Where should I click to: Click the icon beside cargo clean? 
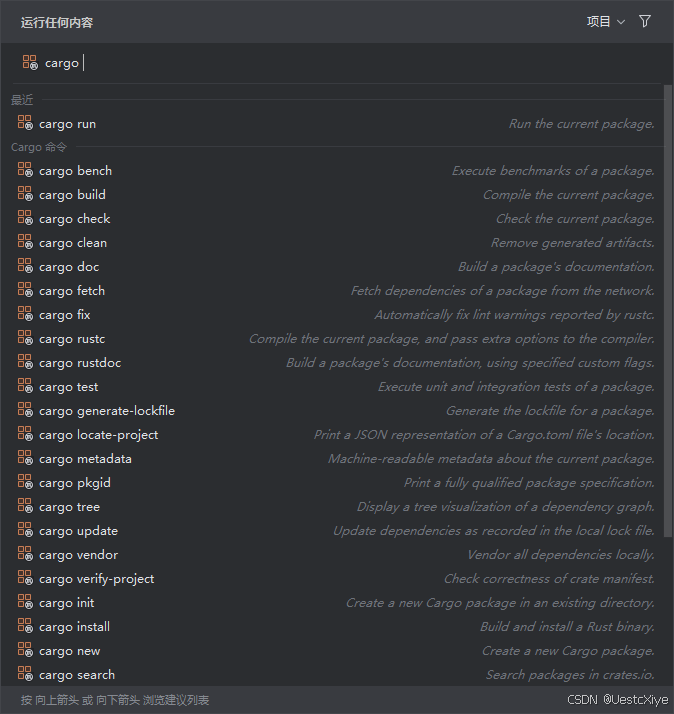[x=25, y=242]
